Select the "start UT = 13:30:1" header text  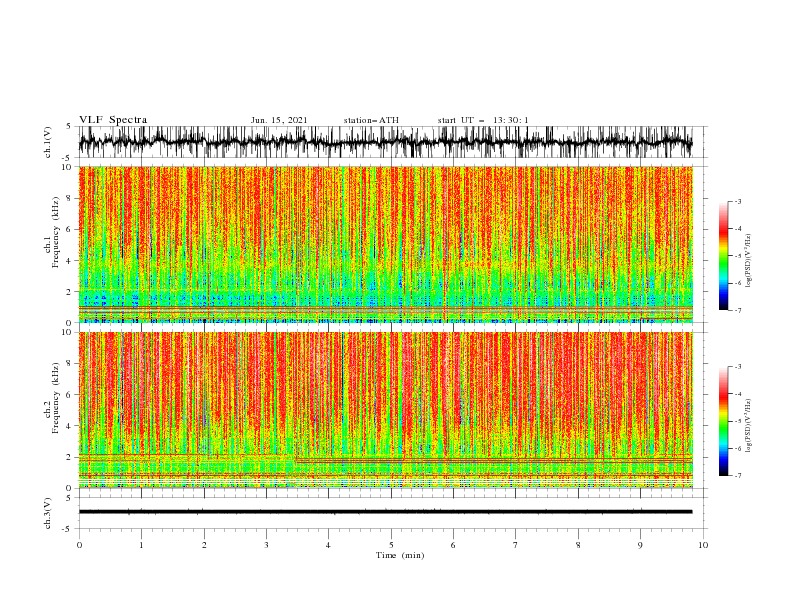click(483, 120)
